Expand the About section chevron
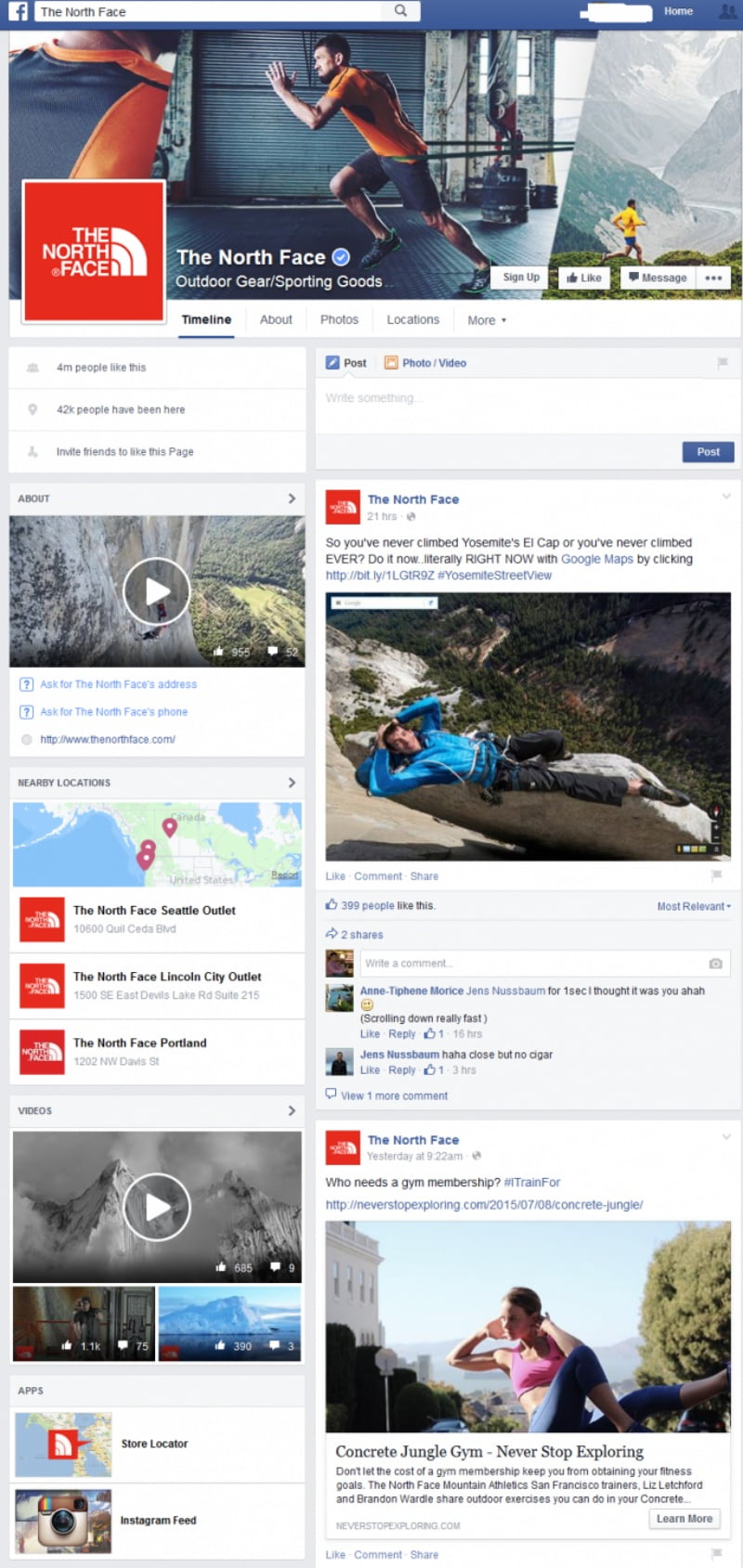The width and height of the screenshot is (743, 1568). click(x=292, y=499)
